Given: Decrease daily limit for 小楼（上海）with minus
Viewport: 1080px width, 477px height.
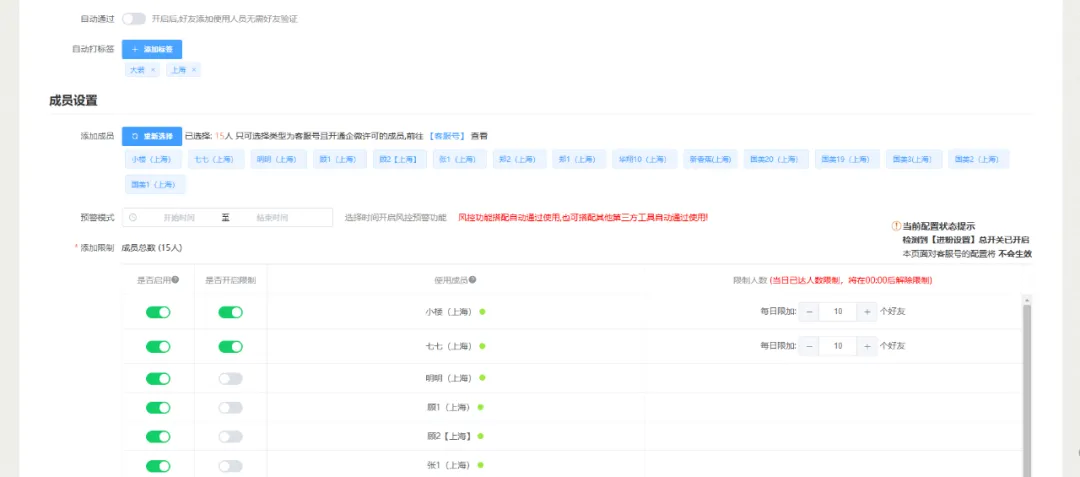Looking at the screenshot, I should [x=809, y=312].
